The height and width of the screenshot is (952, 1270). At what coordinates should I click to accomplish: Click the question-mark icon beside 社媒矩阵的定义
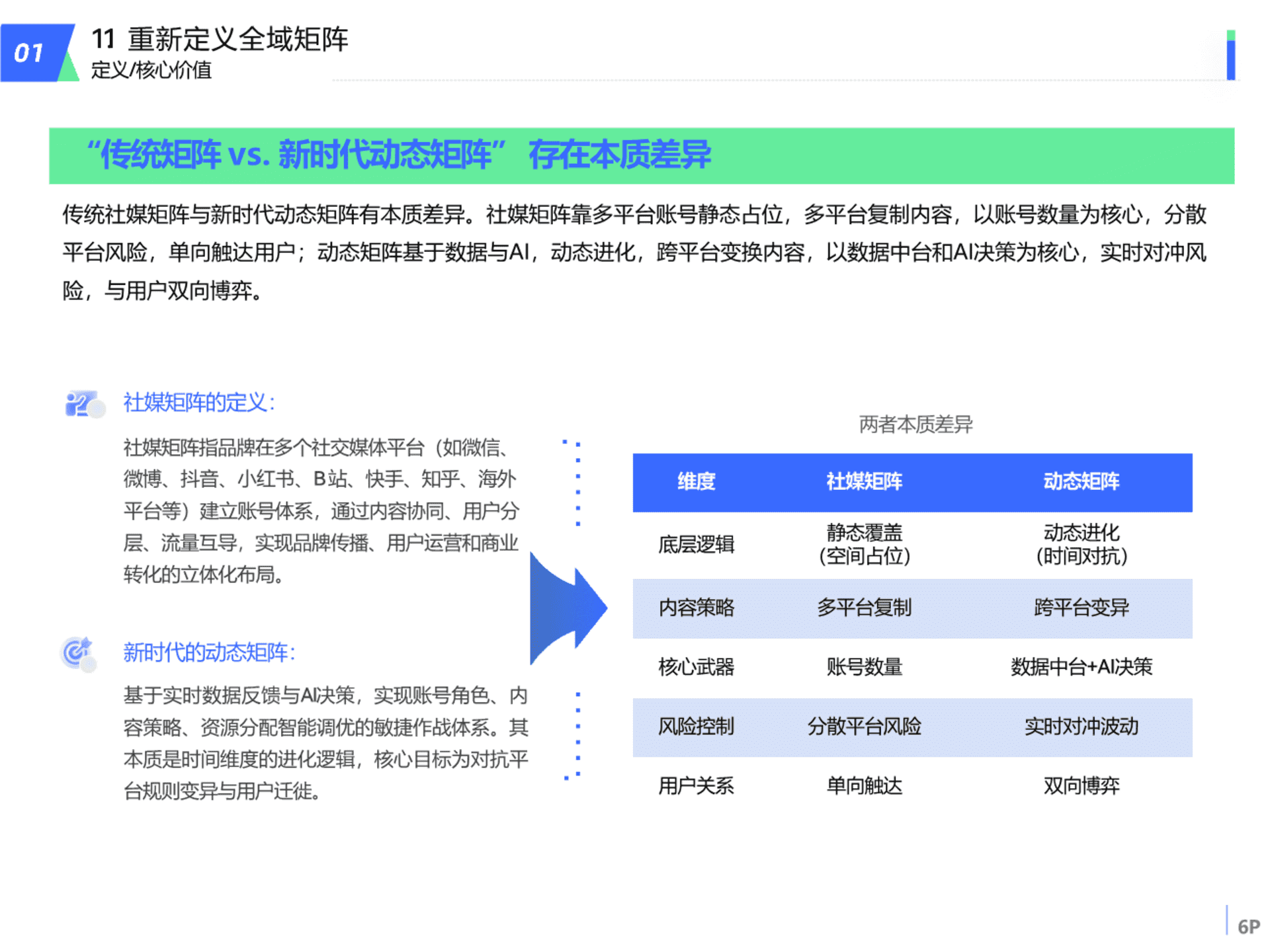click(83, 403)
